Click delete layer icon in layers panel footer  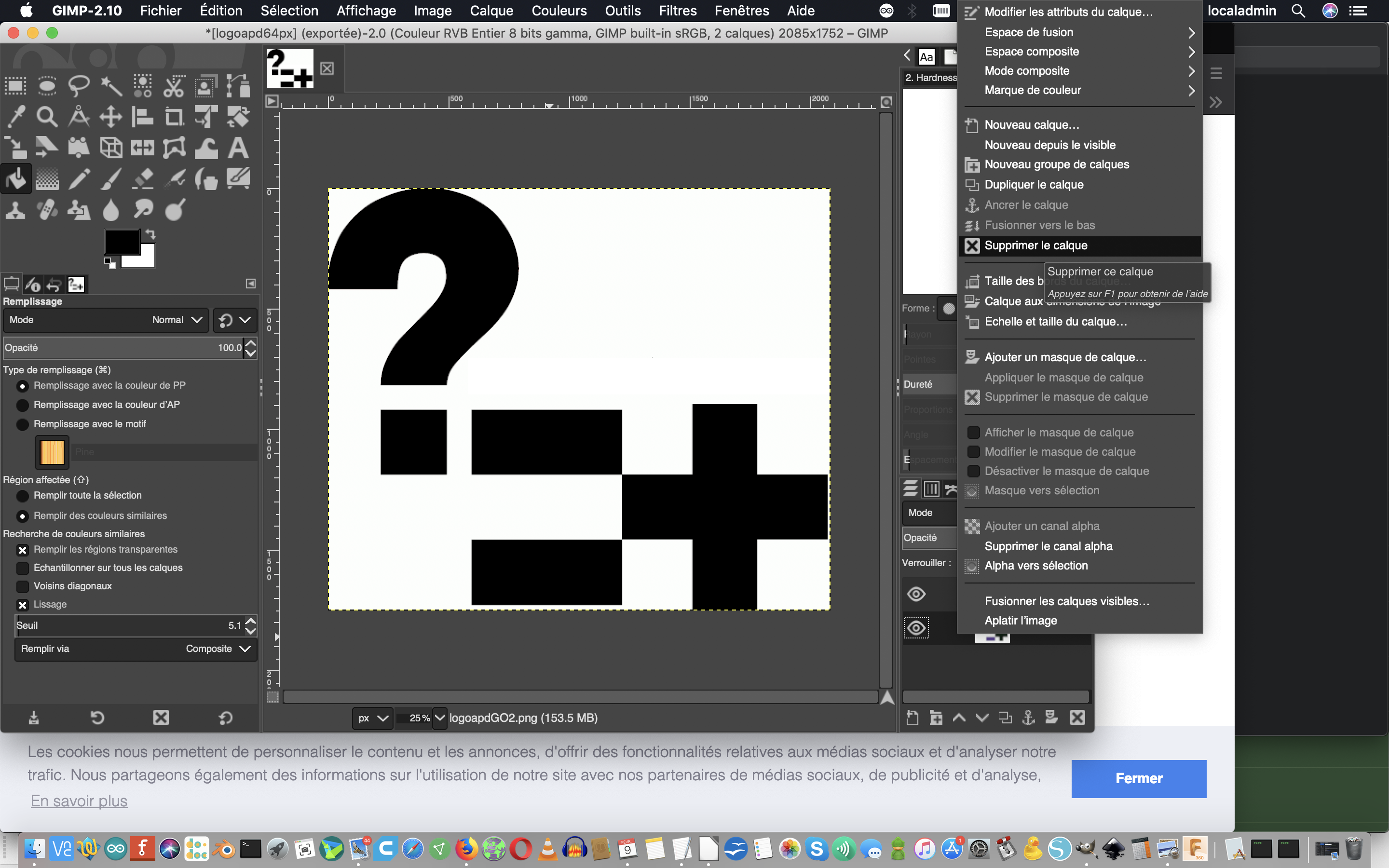pyautogui.click(x=1077, y=718)
